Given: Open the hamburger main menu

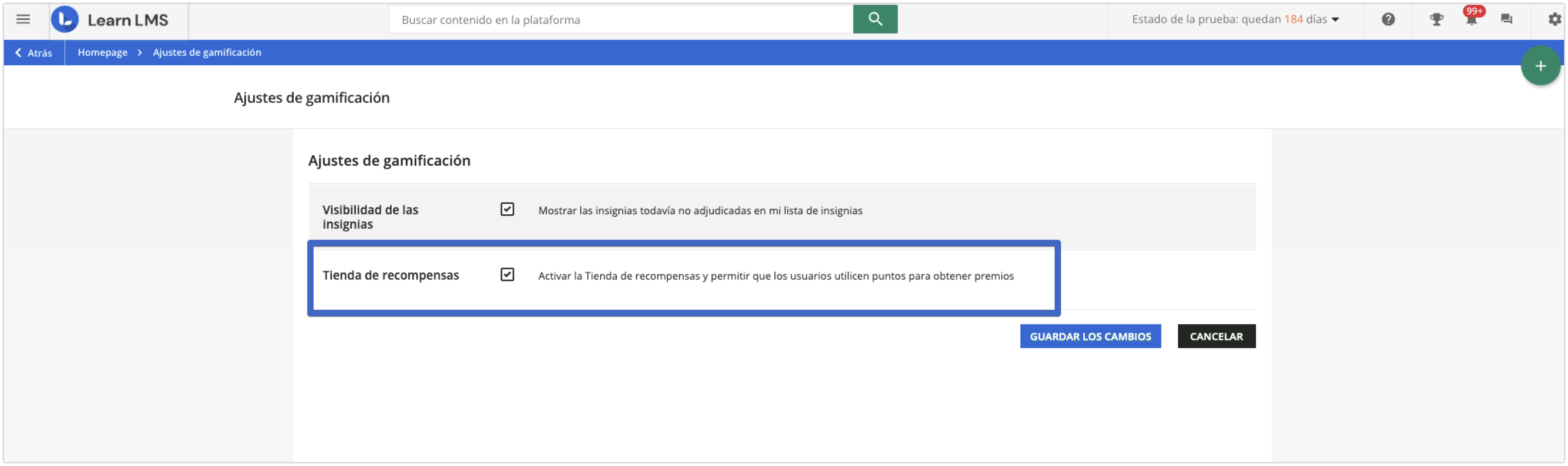Looking at the screenshot, I should pyautogui.click(x=23, y=20).
